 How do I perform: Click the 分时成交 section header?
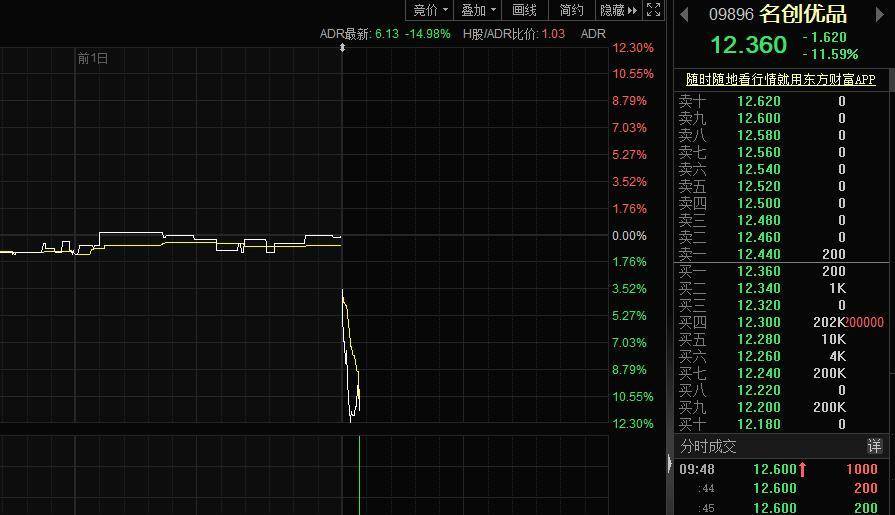pos(708,446)
